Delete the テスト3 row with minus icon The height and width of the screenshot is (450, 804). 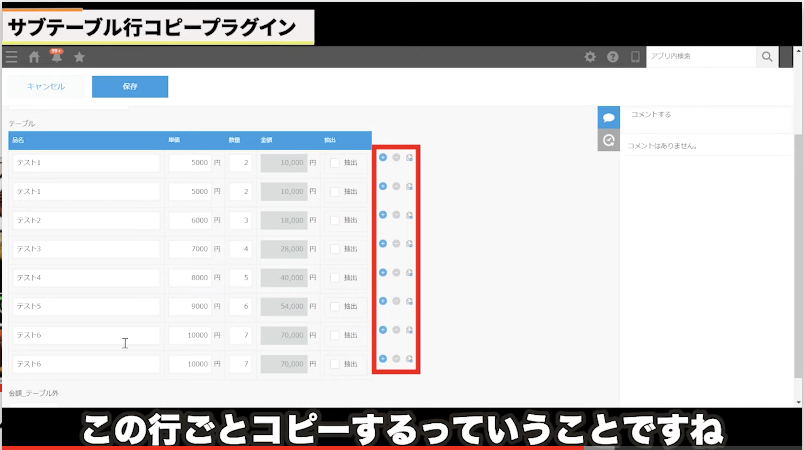[396, 243]
